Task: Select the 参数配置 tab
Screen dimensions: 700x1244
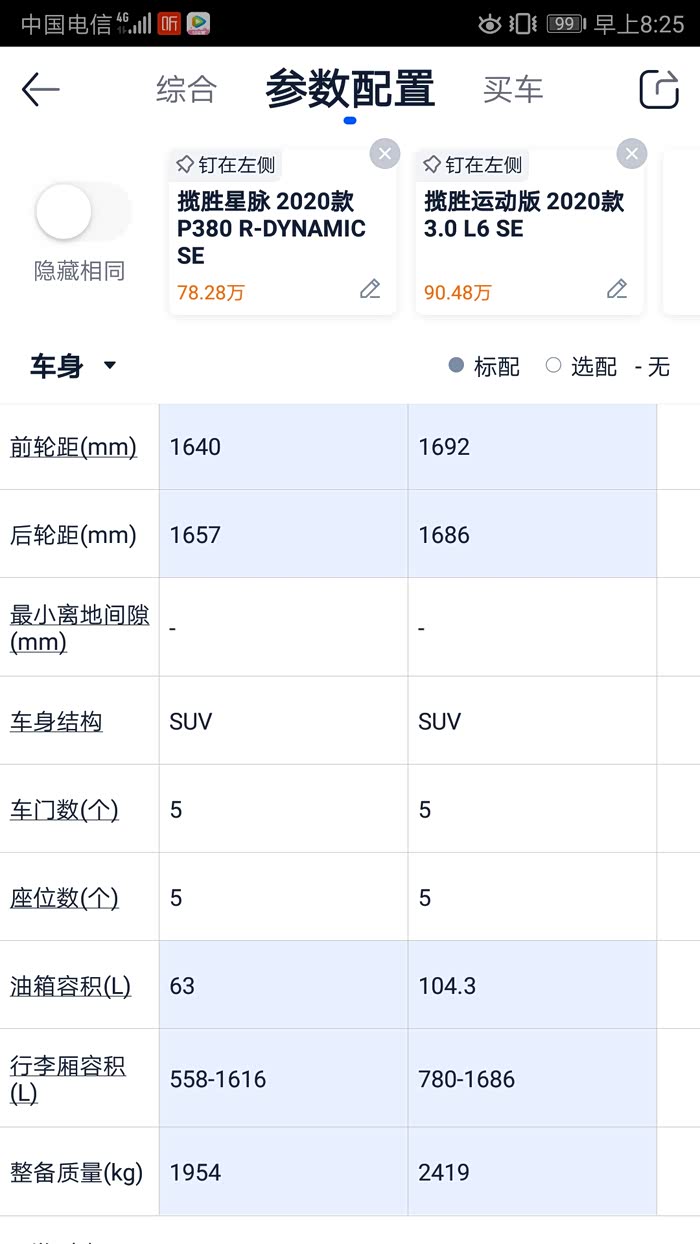Action: pos(350,90)
